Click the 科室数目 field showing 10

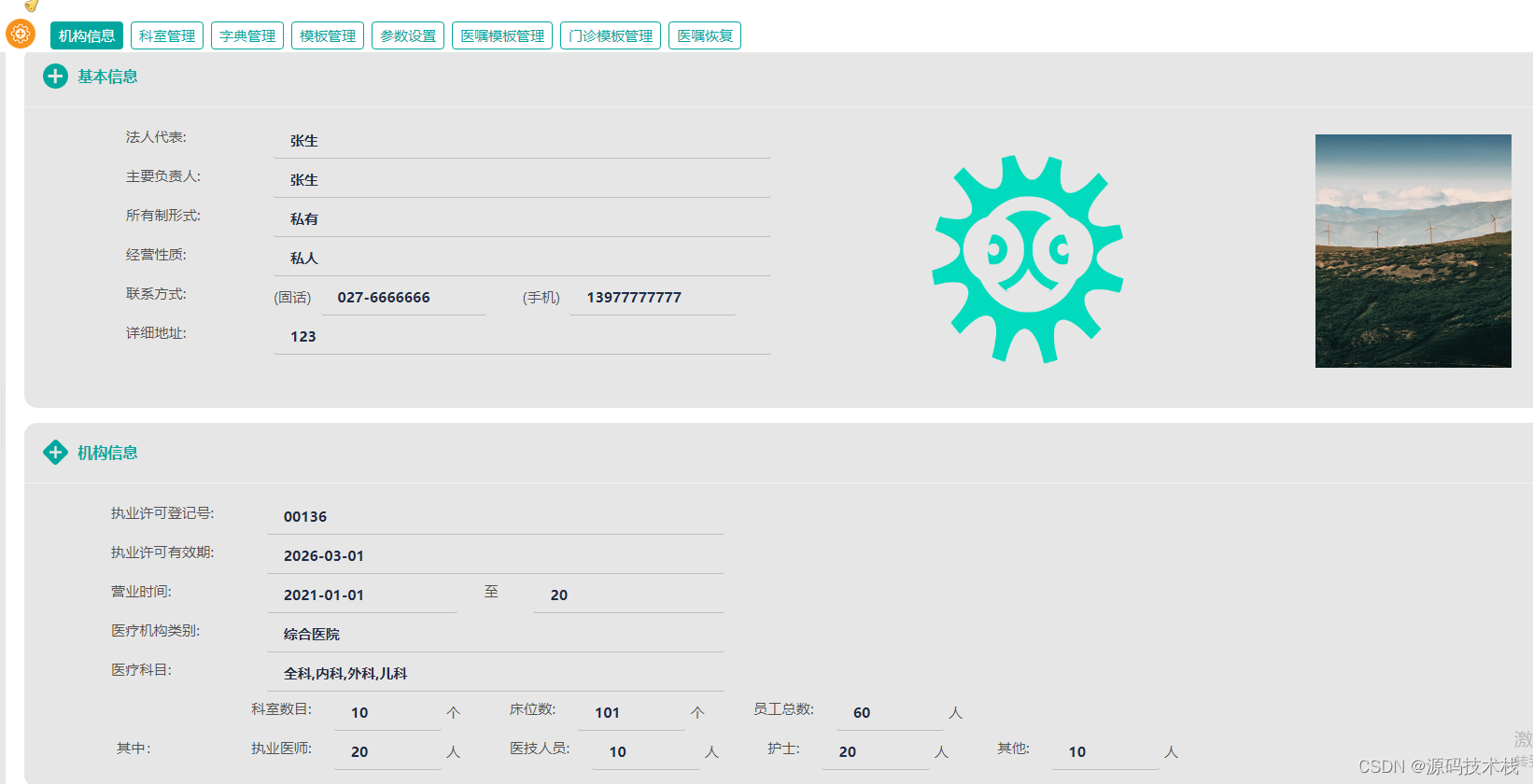(388, 713)
